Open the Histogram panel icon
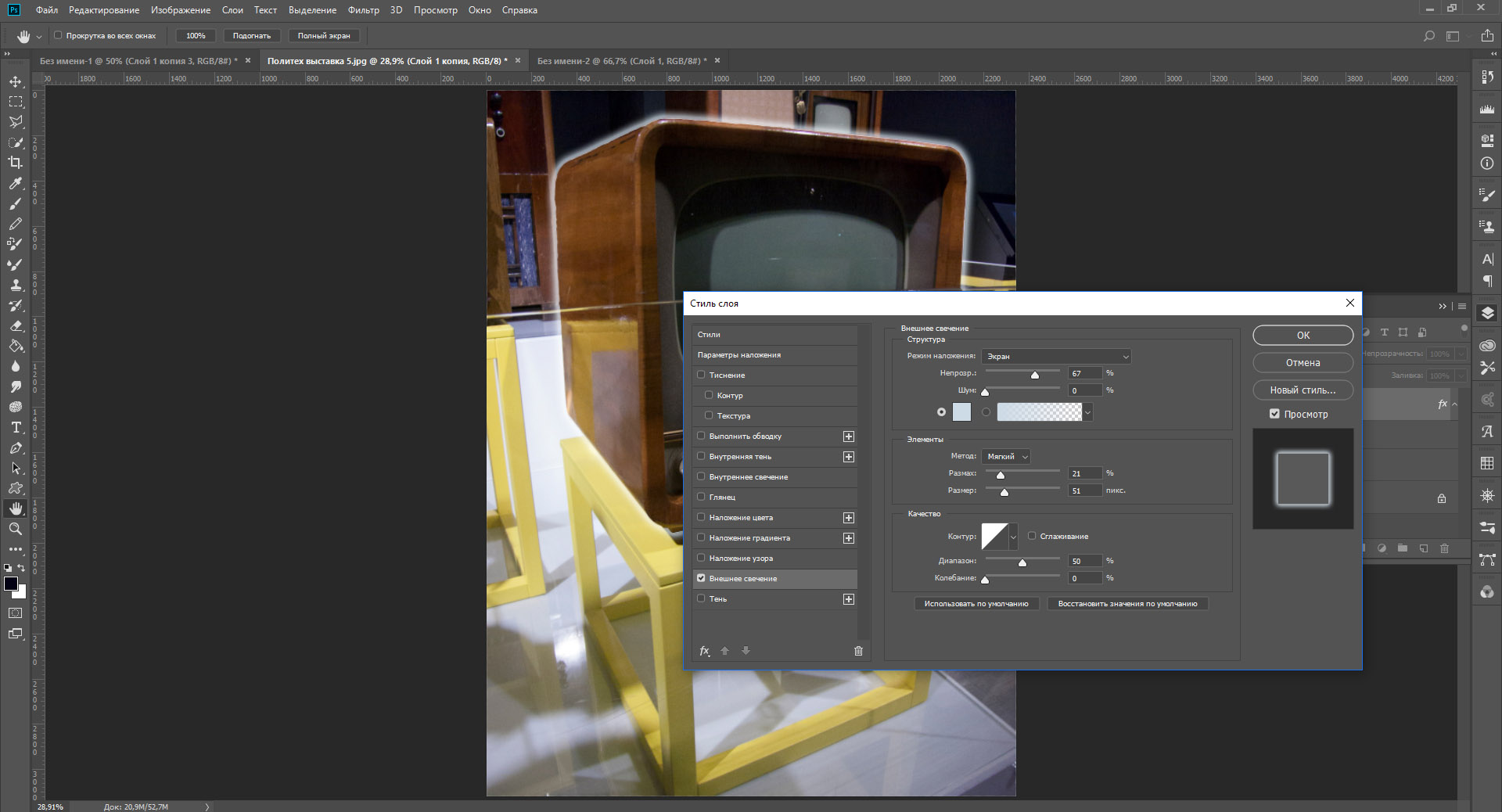The height and width of the screenshot is (812, 1502). pos(1487,110)
